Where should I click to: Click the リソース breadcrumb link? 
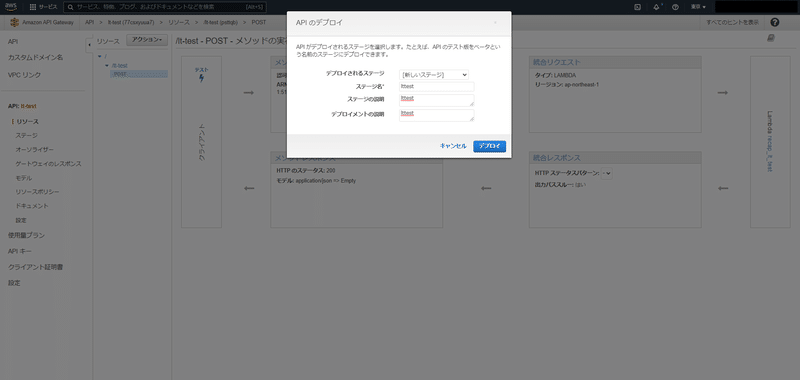(179, 22)
